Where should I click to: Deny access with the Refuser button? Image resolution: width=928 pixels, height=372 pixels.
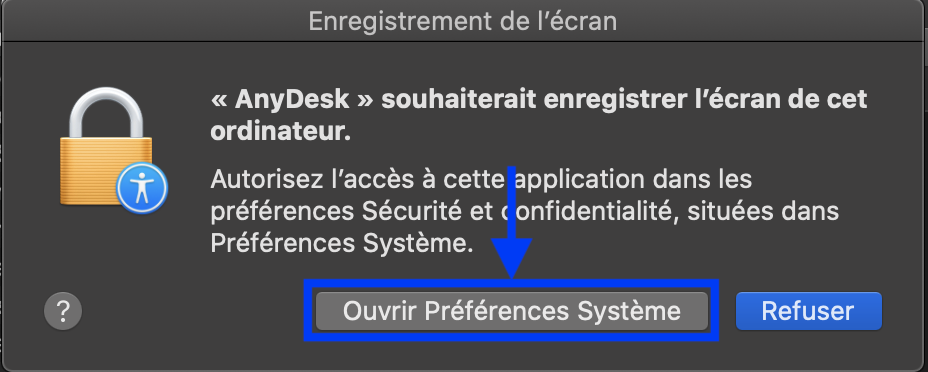[x=808, y=311]
